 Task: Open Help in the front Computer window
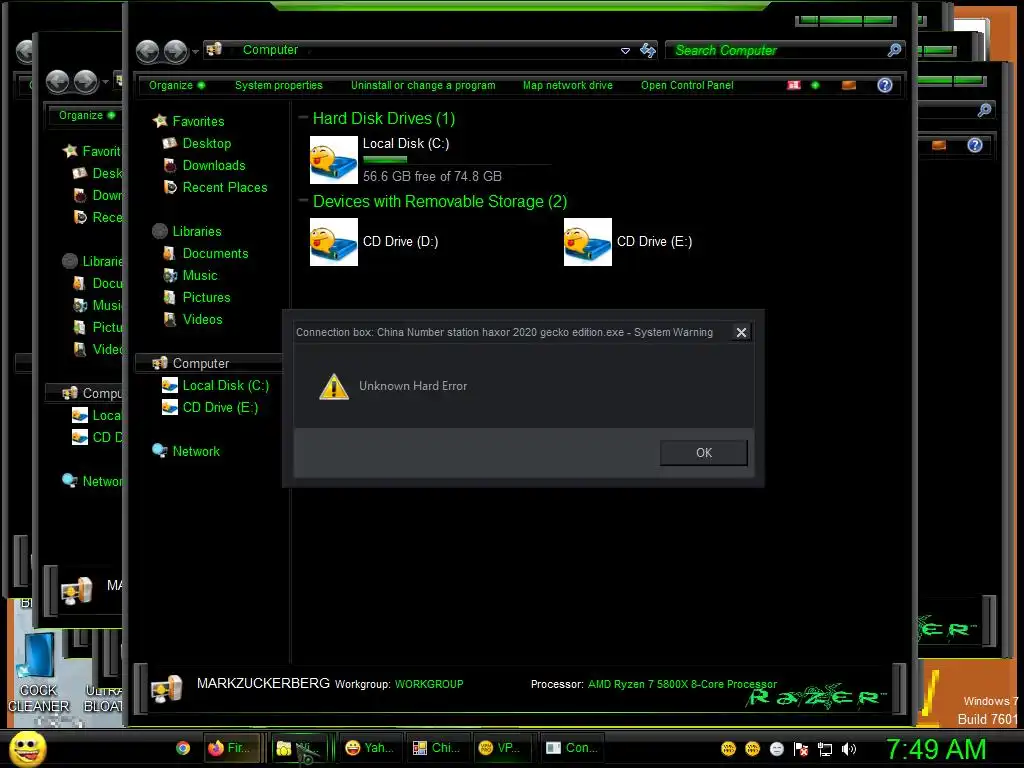pos(885,86)
